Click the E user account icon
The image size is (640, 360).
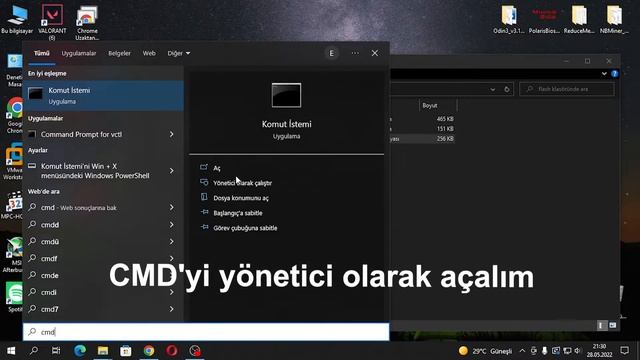pos(331,53)
